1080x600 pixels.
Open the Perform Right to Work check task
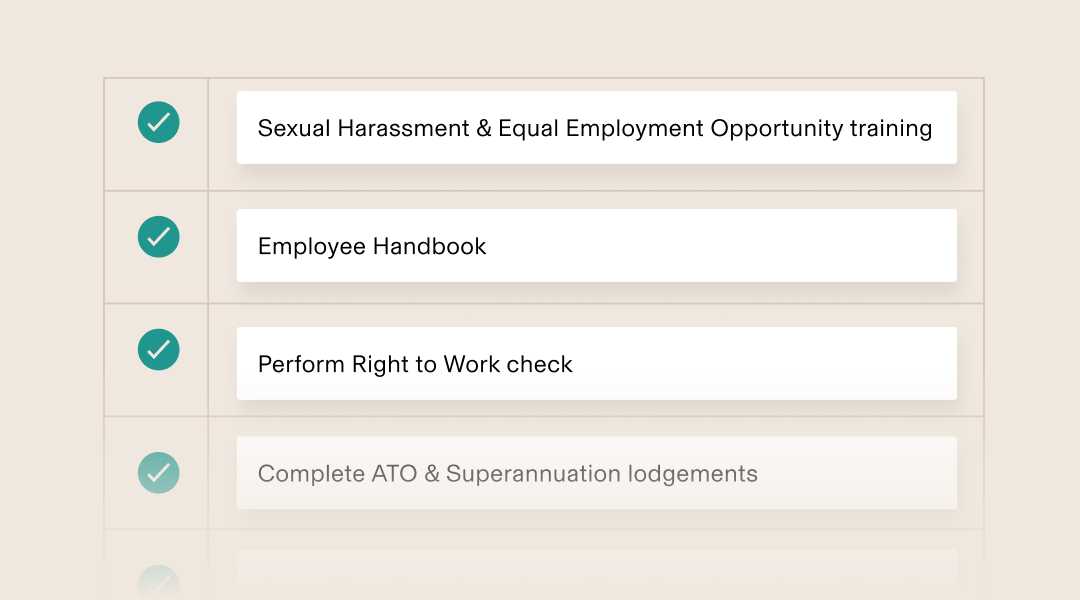coord(596,362)
